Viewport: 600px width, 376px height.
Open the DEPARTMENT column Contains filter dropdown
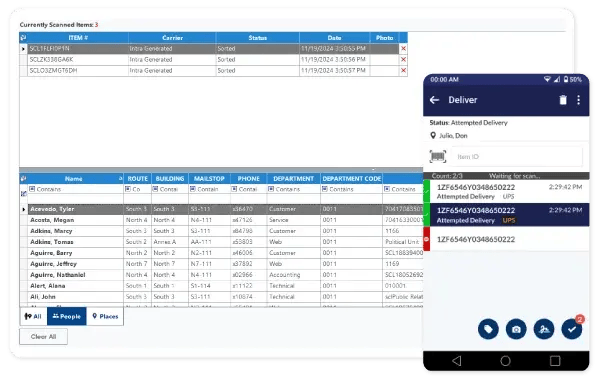(271, 189)
